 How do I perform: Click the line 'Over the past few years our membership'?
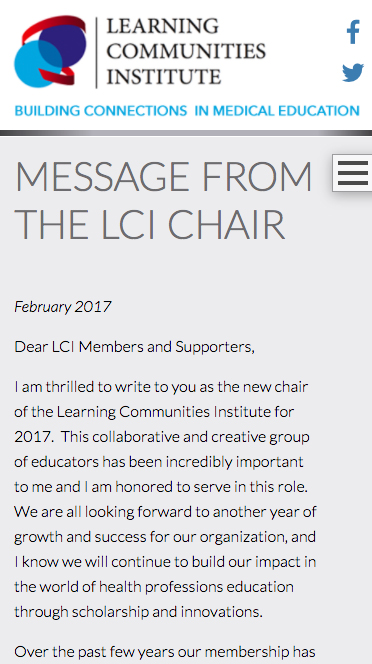point(165,651)
